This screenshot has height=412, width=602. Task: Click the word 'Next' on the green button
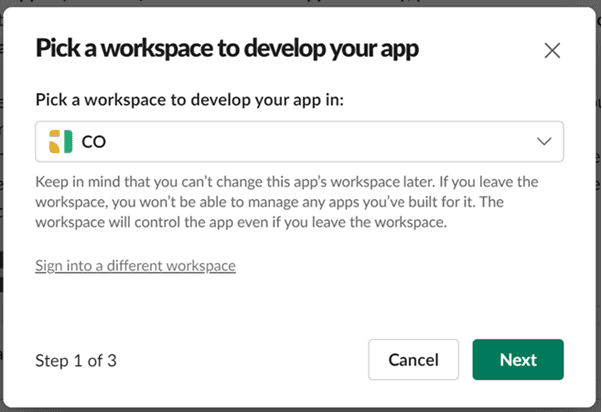517,360
